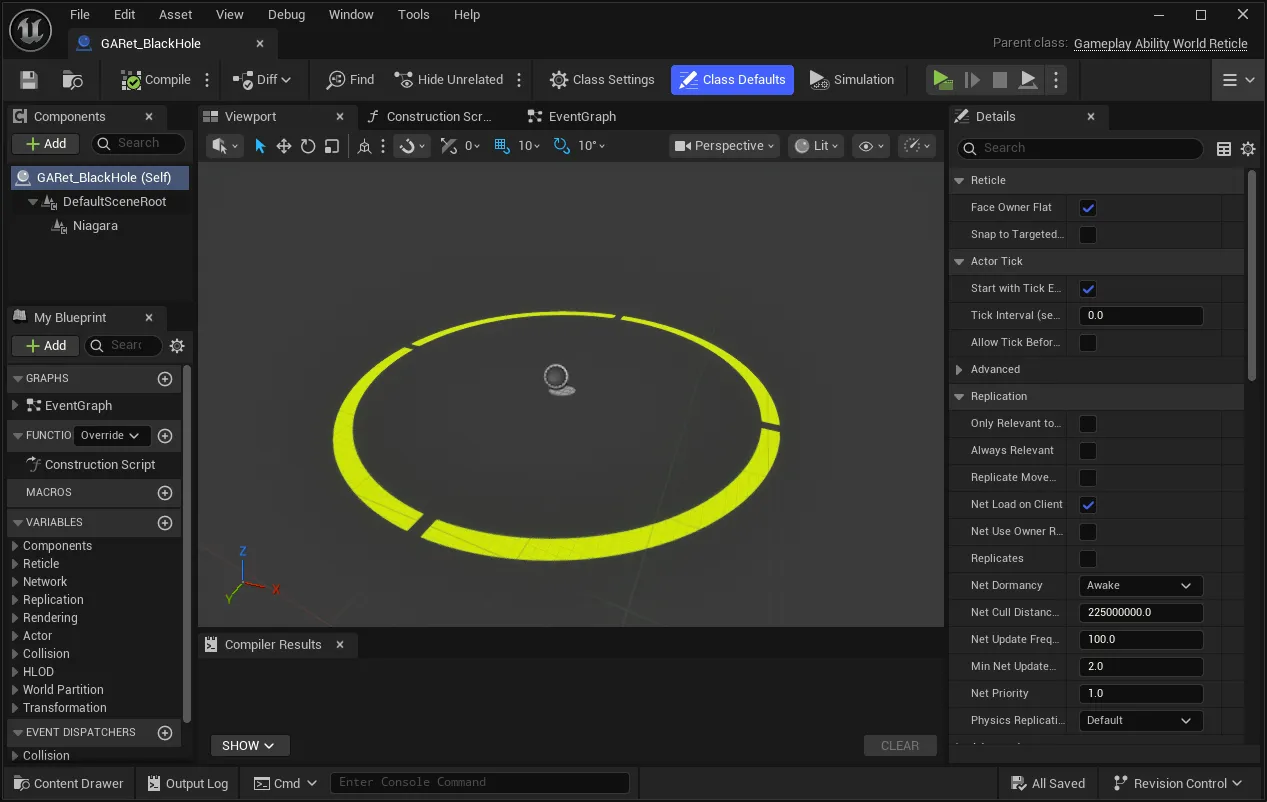Collapse the DefaultSceneRoot tree node
The height and width of the screenshot is (802, 1267).
[33, 202]
